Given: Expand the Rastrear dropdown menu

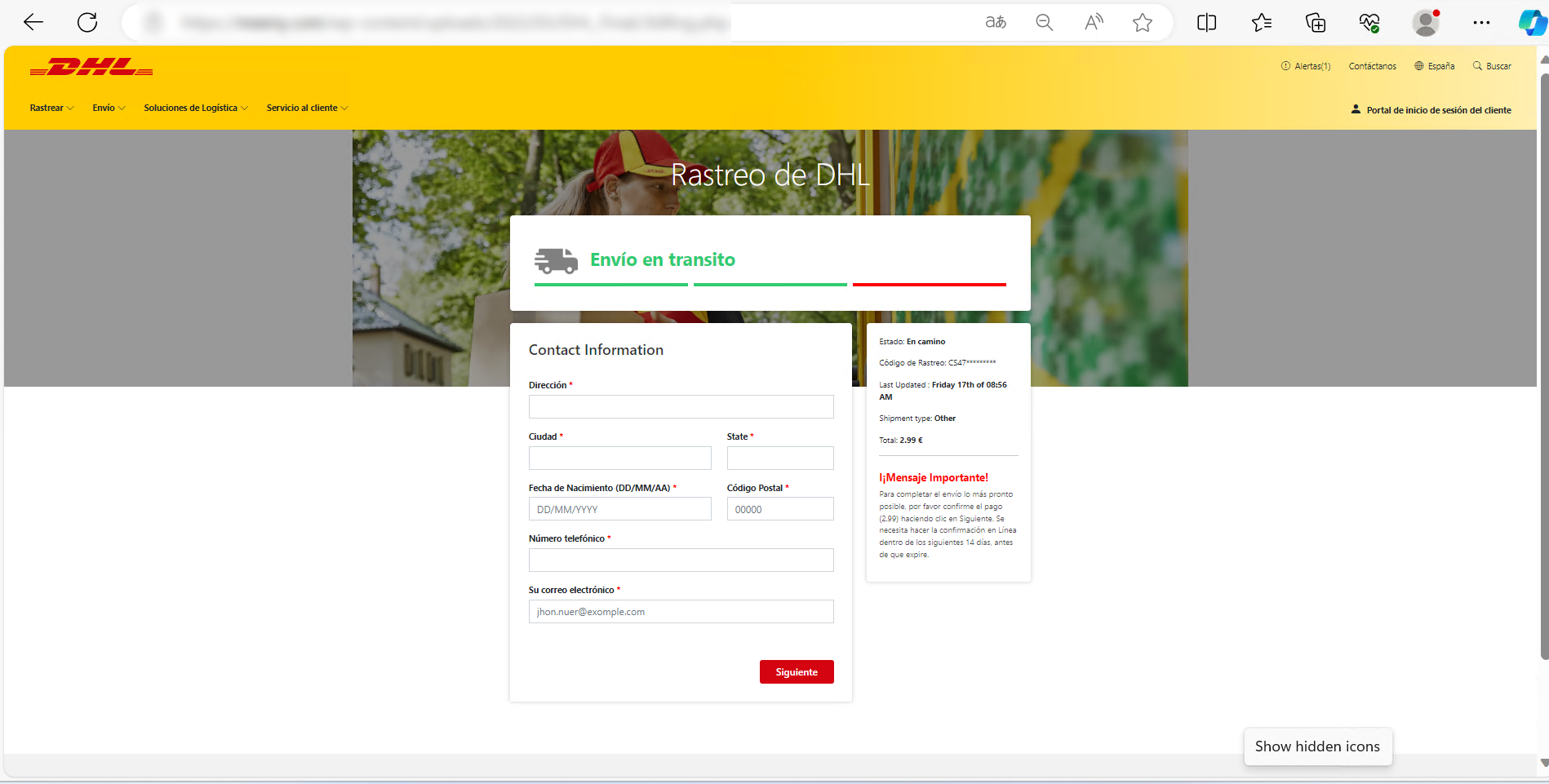Looking at the screenshot, I should coord(51,108).
